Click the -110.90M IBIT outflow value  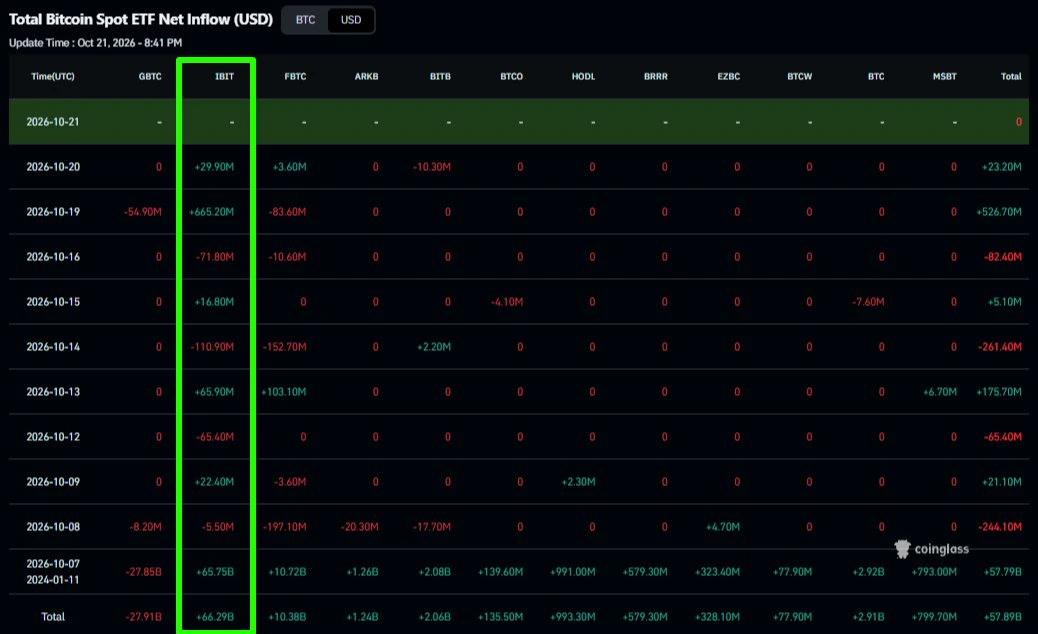pos(212,347)
